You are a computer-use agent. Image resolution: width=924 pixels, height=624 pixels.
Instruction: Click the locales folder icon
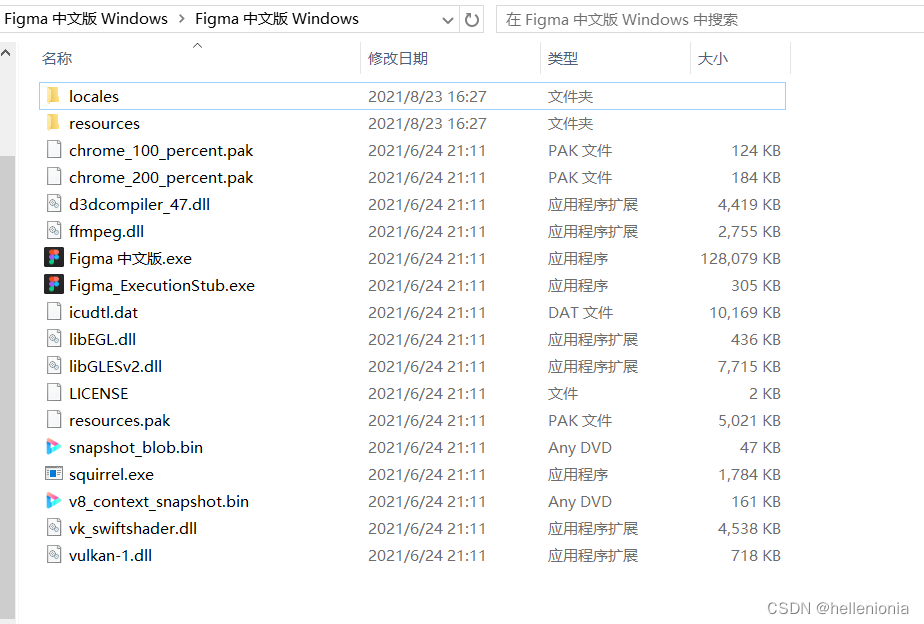pyautogui.click(x=53, y=95)
